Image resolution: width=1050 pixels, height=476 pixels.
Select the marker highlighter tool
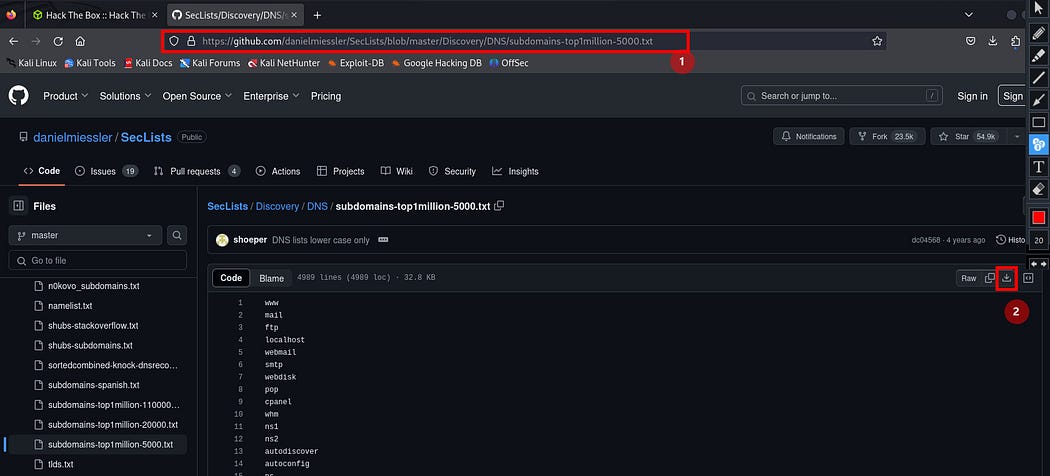[x=1039, y=54]
